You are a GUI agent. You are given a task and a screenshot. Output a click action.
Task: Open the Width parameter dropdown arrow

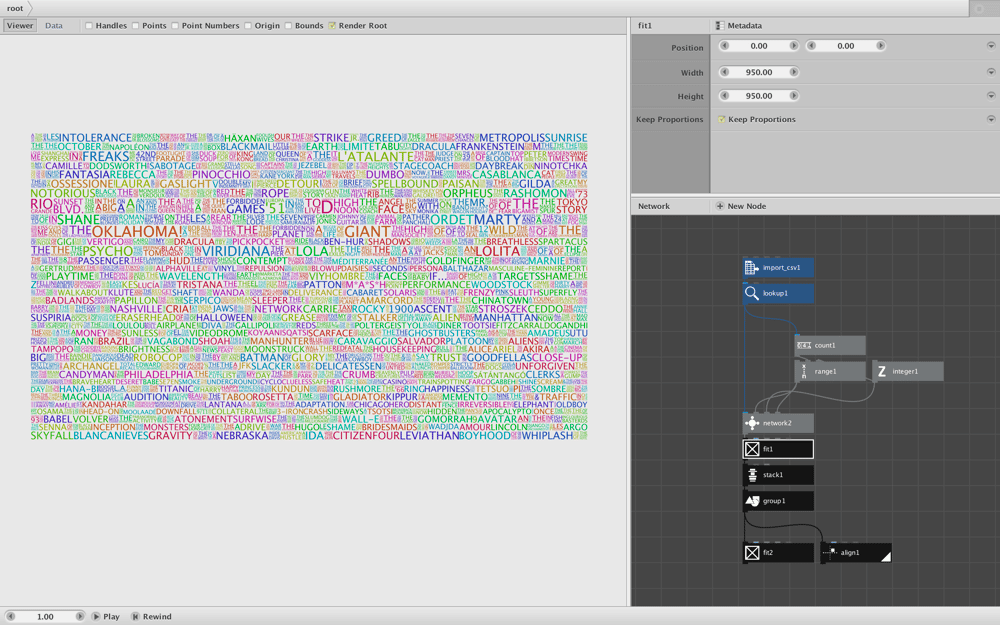[990, 72]
